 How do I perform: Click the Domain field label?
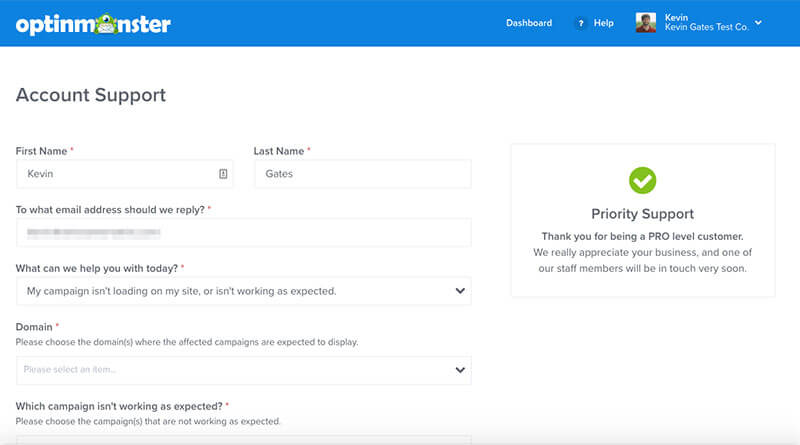tap(34, 327)
